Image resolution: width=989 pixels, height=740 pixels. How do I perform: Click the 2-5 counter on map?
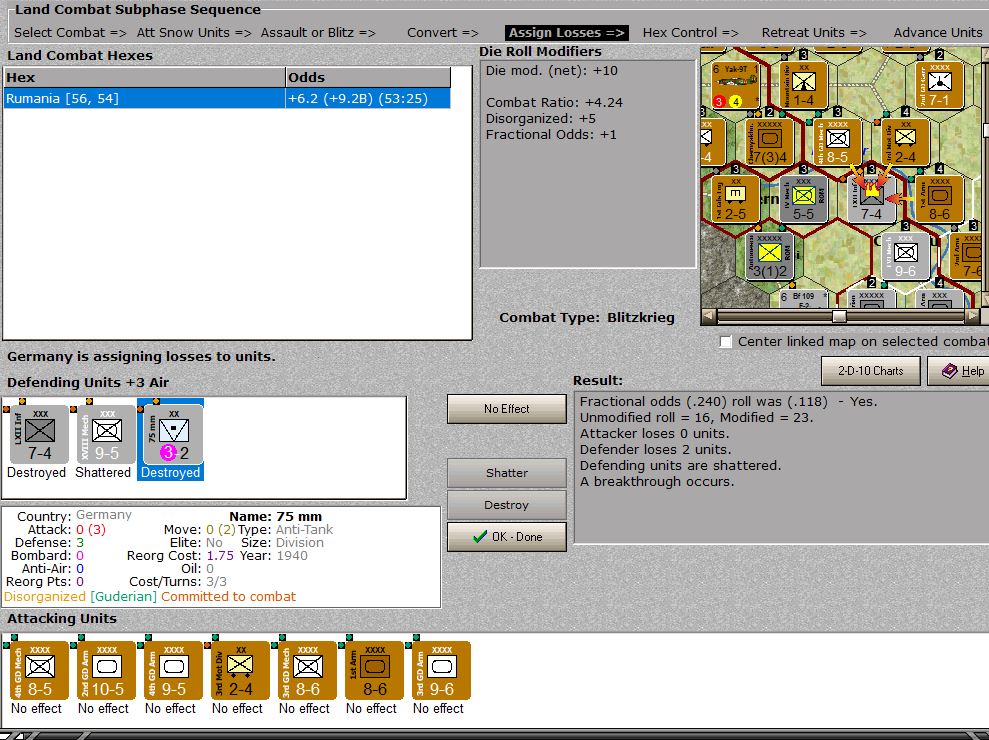[x=735, y=198]
